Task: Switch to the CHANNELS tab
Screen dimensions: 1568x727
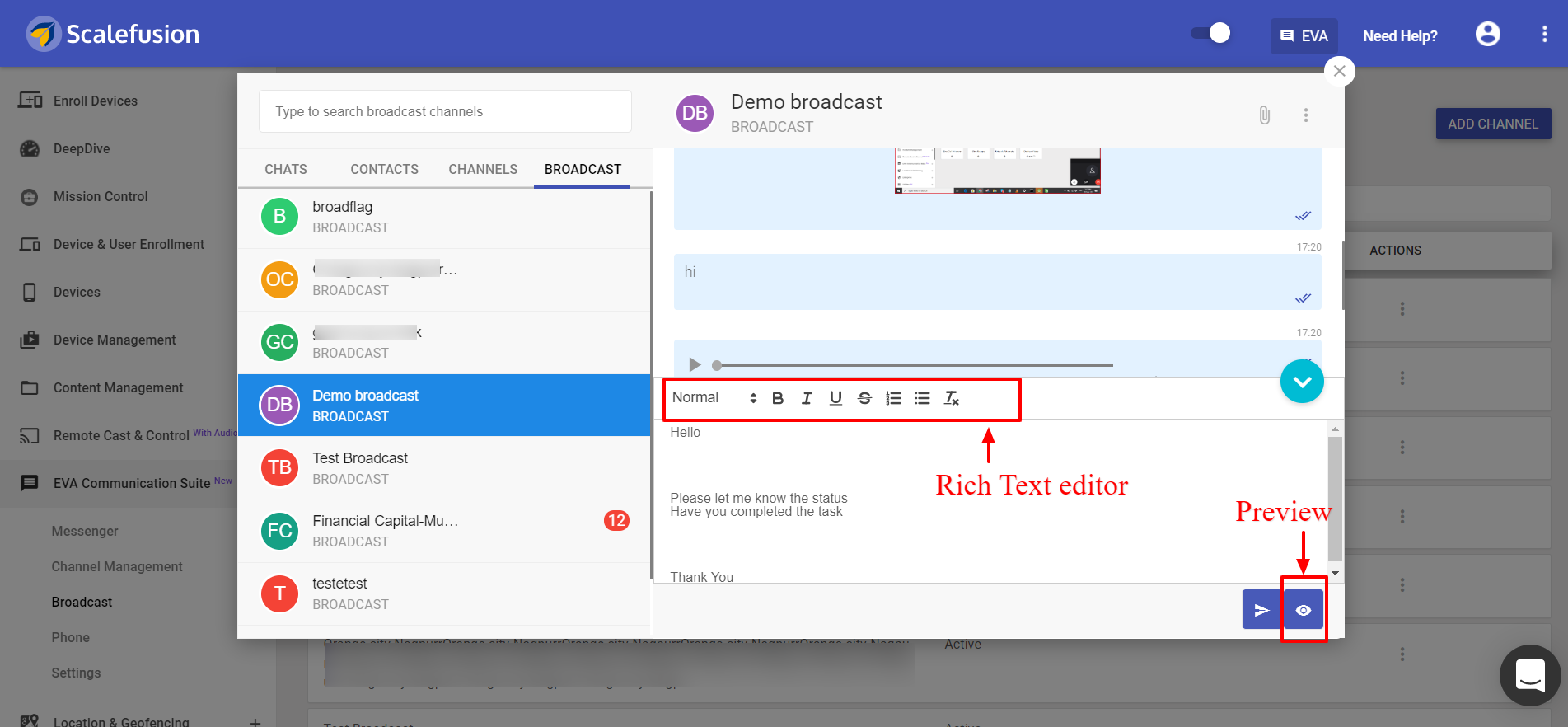Action: tap(483, 169)
